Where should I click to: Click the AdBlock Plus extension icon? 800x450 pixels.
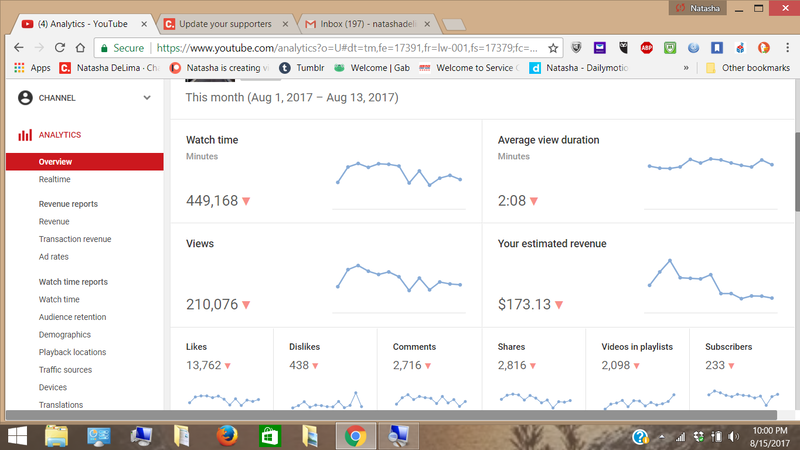click(x=646, y=47)
